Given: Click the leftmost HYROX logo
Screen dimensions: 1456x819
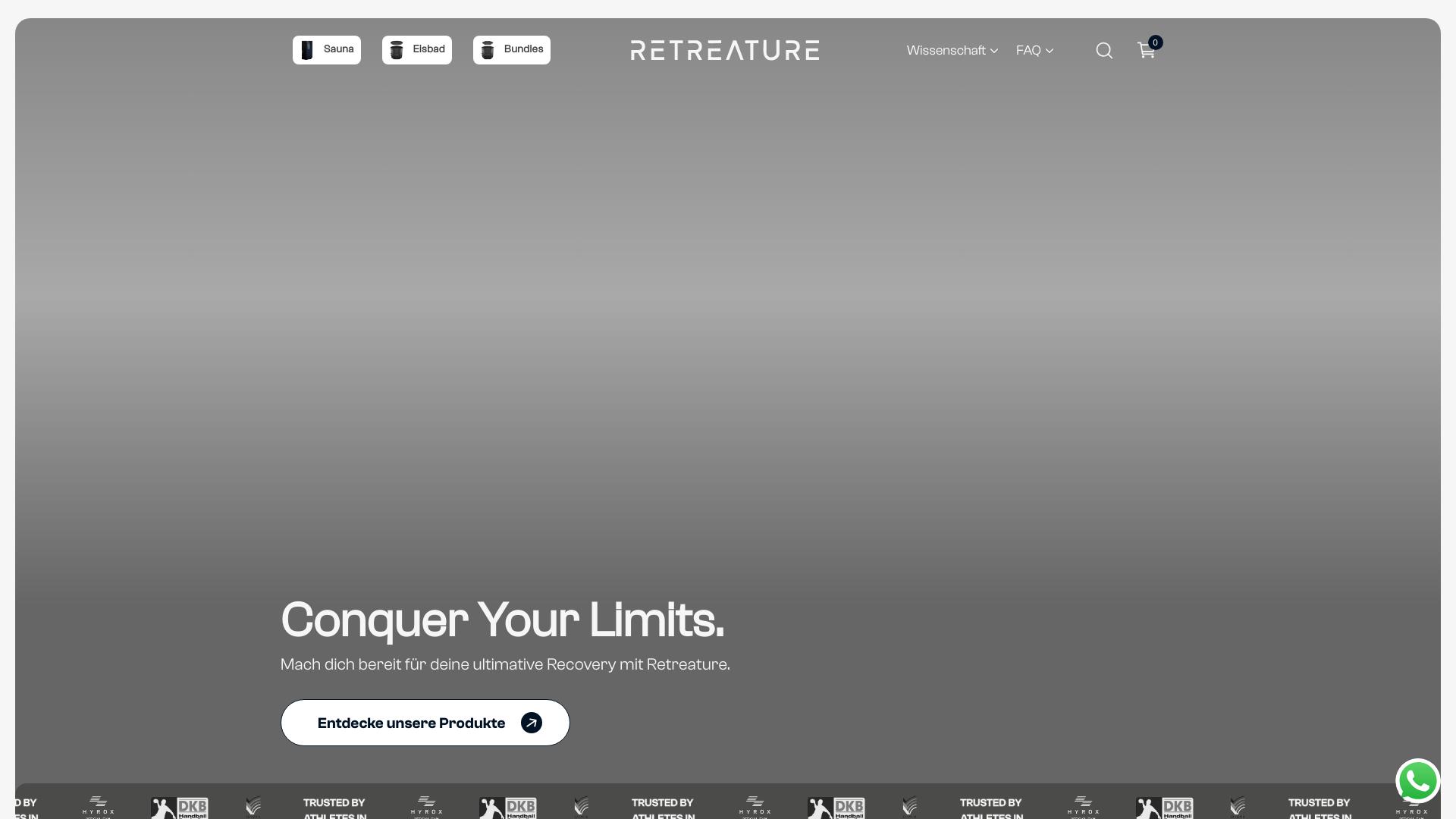Looking at the screenshot, I should pyautogui.click(x=98, y=807).
